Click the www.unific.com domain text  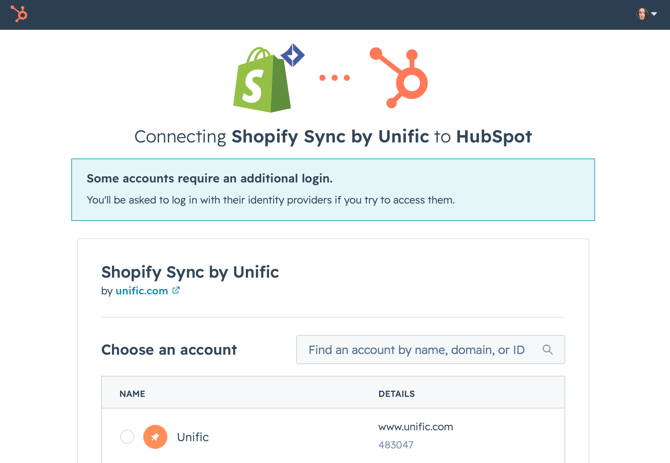point(415,427)
